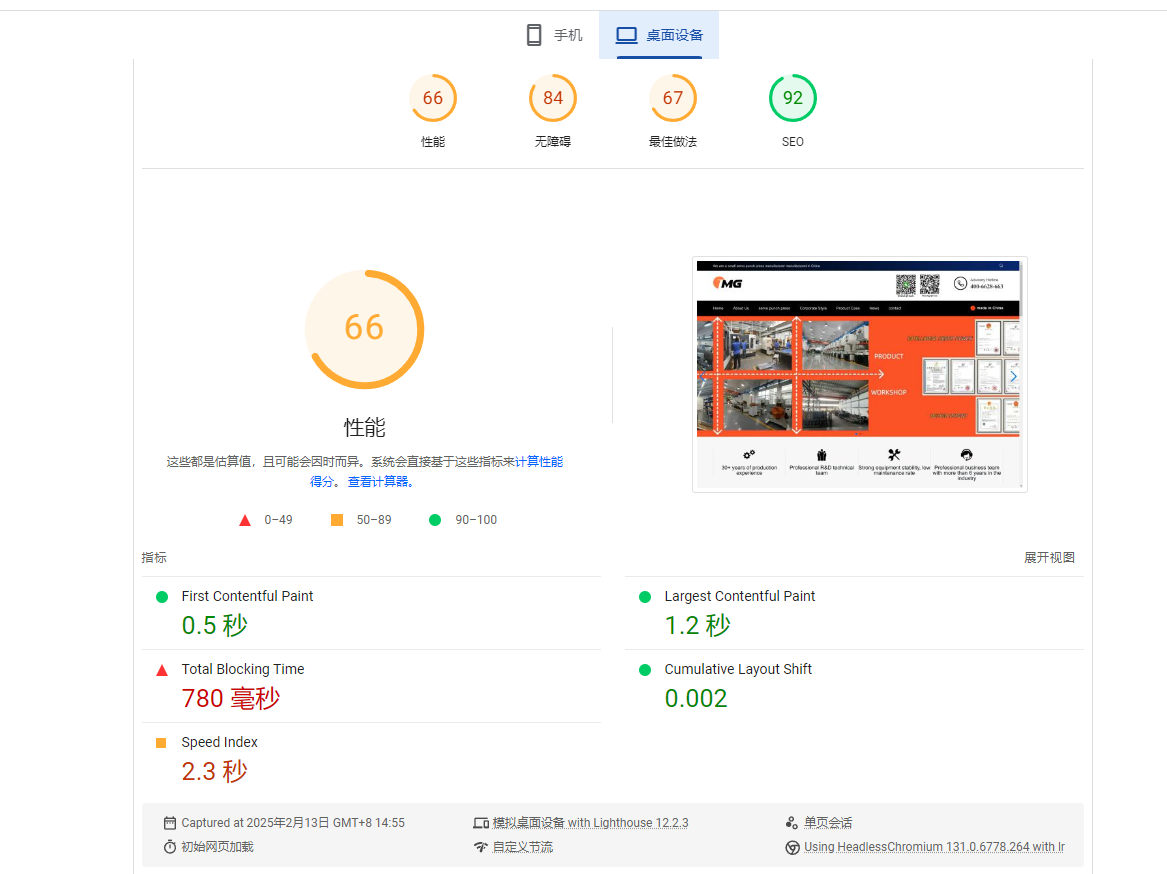Click the 0.5 秒 value
This screenshot has height=874, width=1167.
pos(214,625)
